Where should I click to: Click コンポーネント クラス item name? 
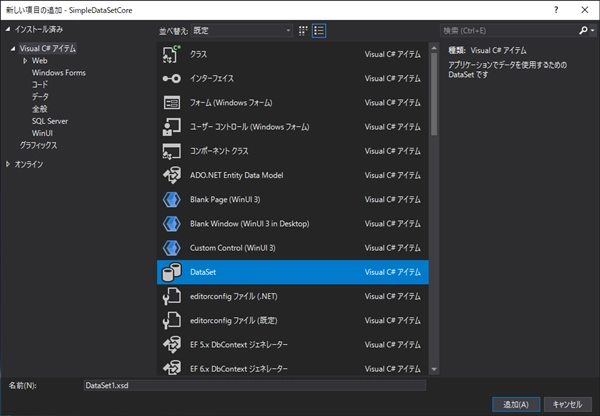(219, 151)
